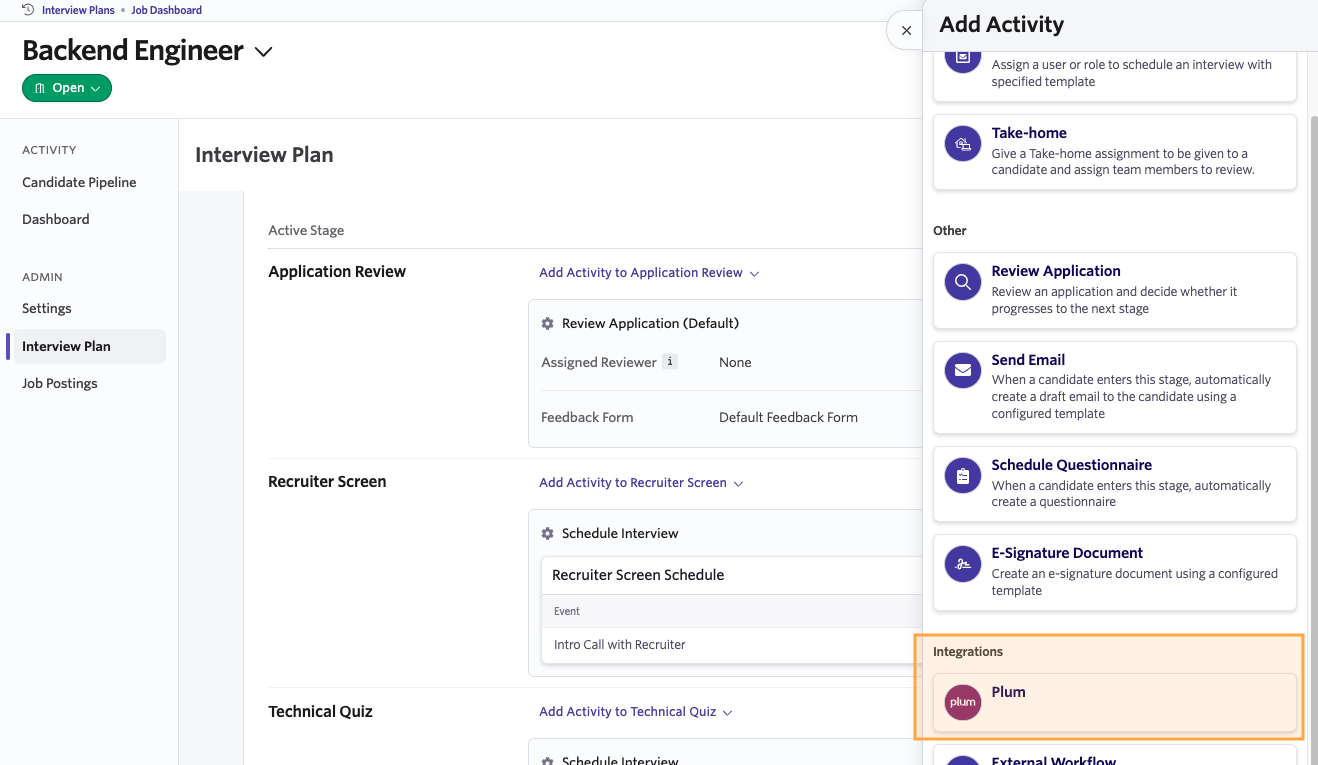Open the Settings admin page
Viewport: 1318px width, 765px height.
point(47,309)
